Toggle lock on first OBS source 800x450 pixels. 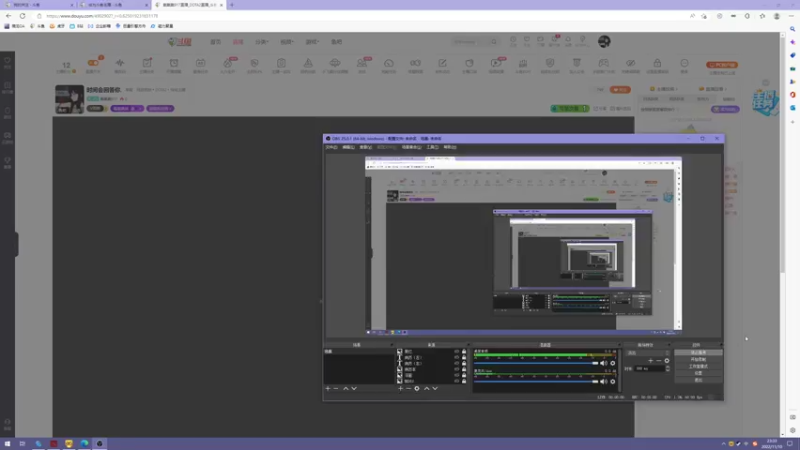coord(464,352)
